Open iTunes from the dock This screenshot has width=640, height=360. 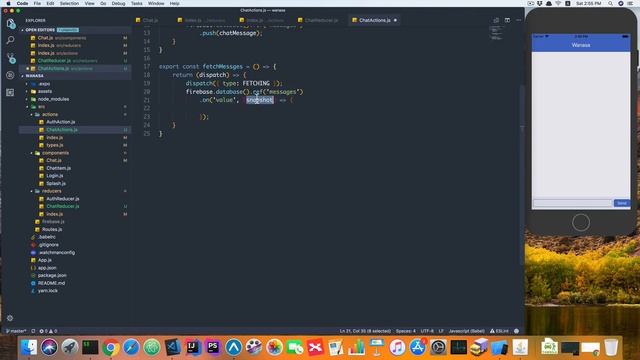[x=397, y=347]
